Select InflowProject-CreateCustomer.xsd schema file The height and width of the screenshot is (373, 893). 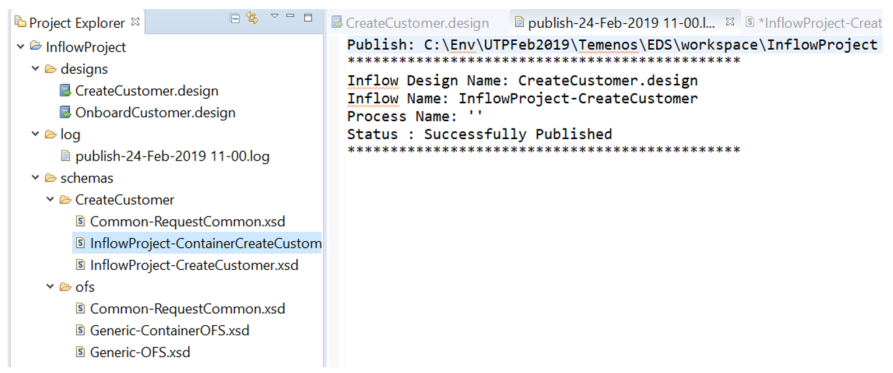pyautogui.click(x=194, y=265)
